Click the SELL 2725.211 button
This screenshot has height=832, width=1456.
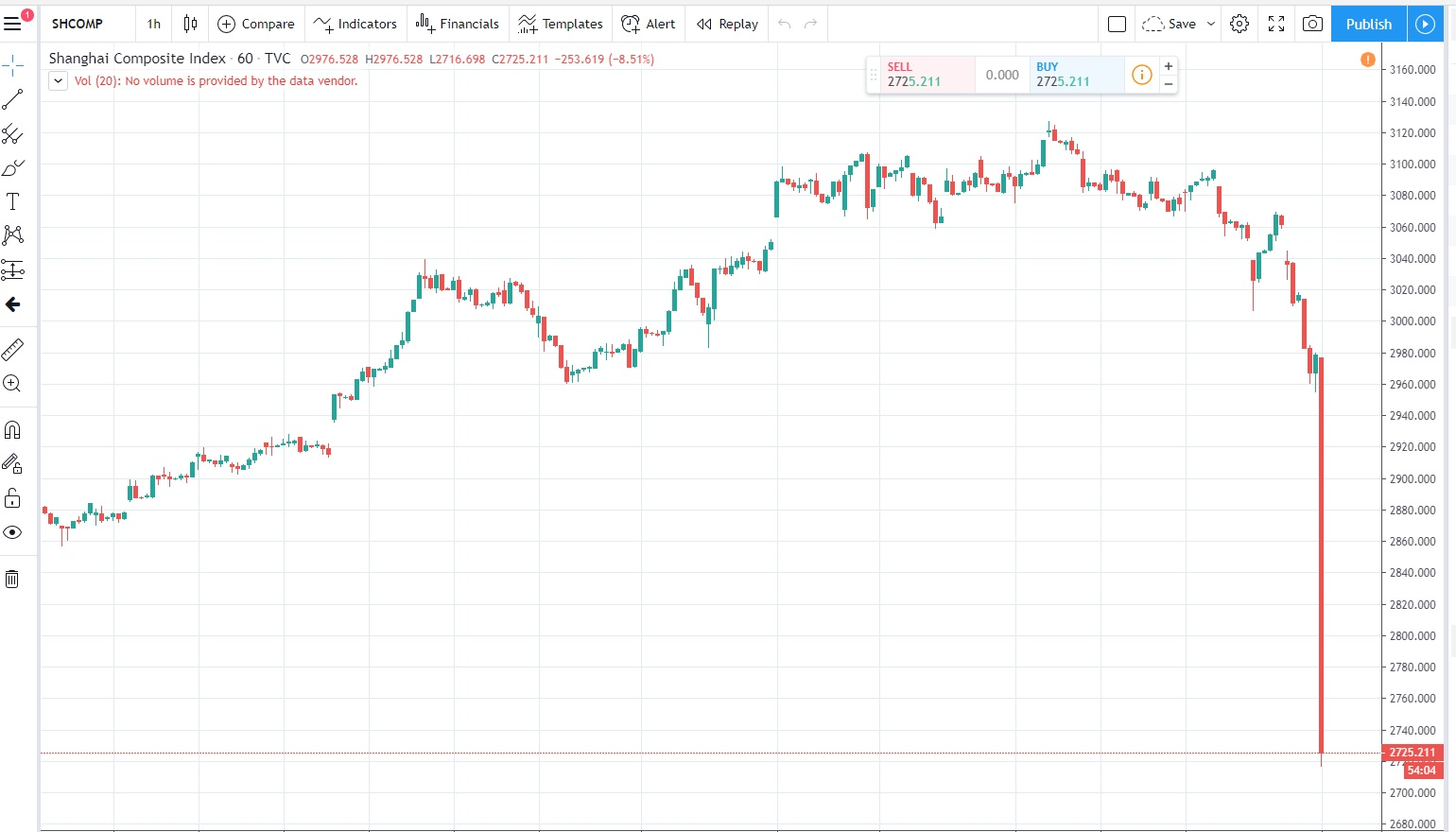click(927, 75)
